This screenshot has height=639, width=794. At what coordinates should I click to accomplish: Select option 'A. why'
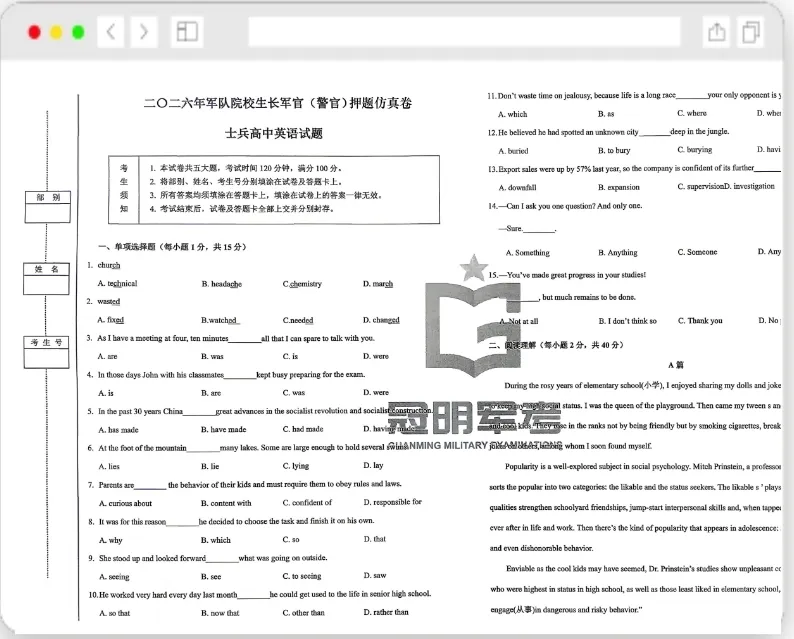coord(111,540)
